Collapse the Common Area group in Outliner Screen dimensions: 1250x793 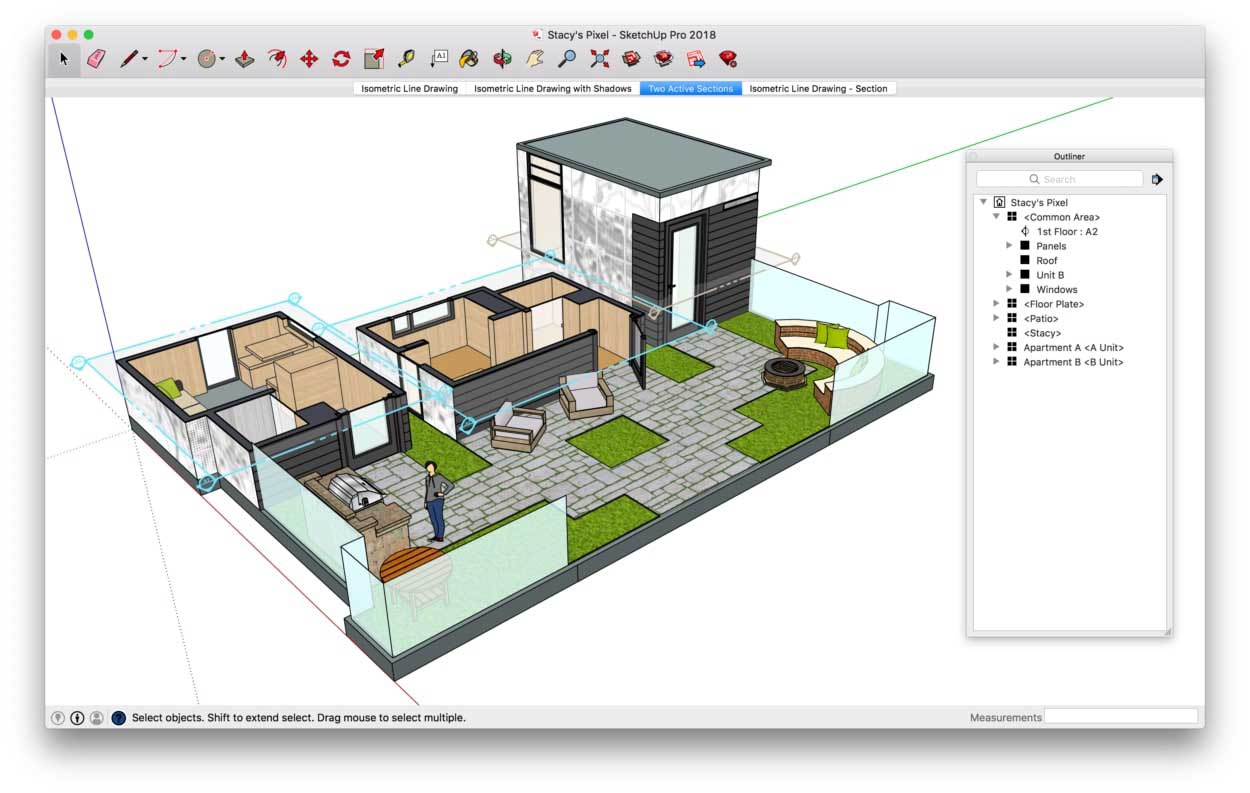[996, 217]
